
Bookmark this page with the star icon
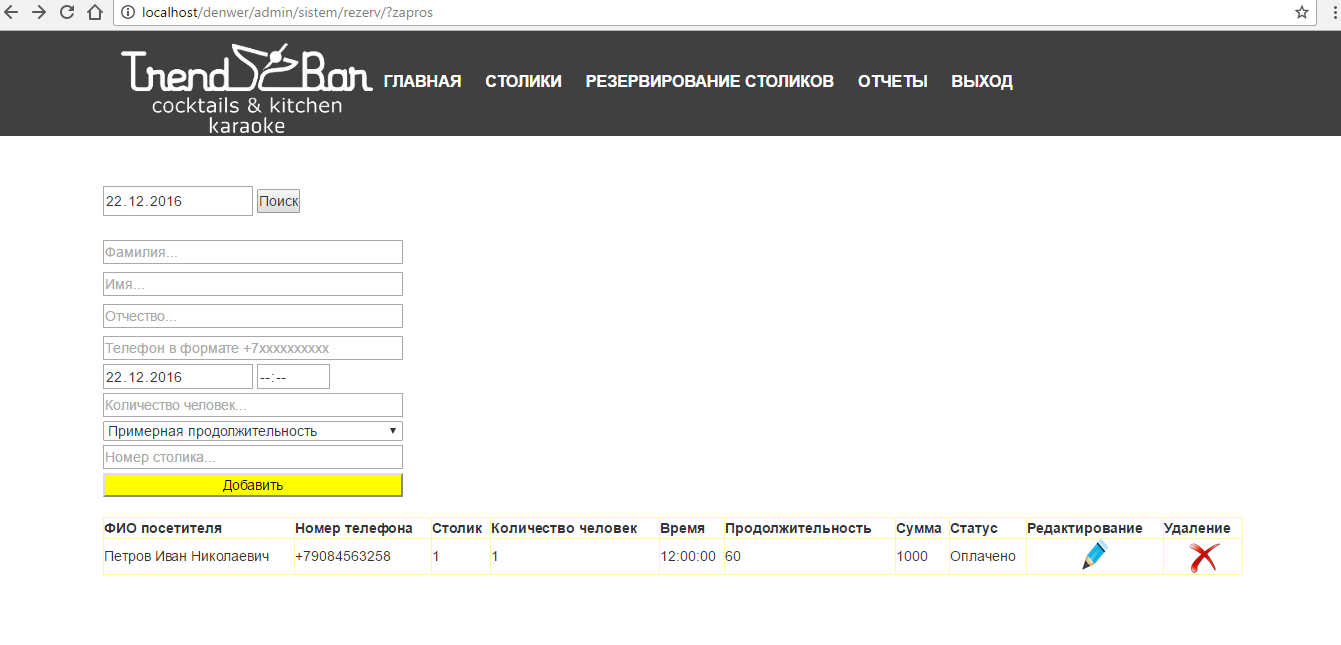tap(1301, 12)
